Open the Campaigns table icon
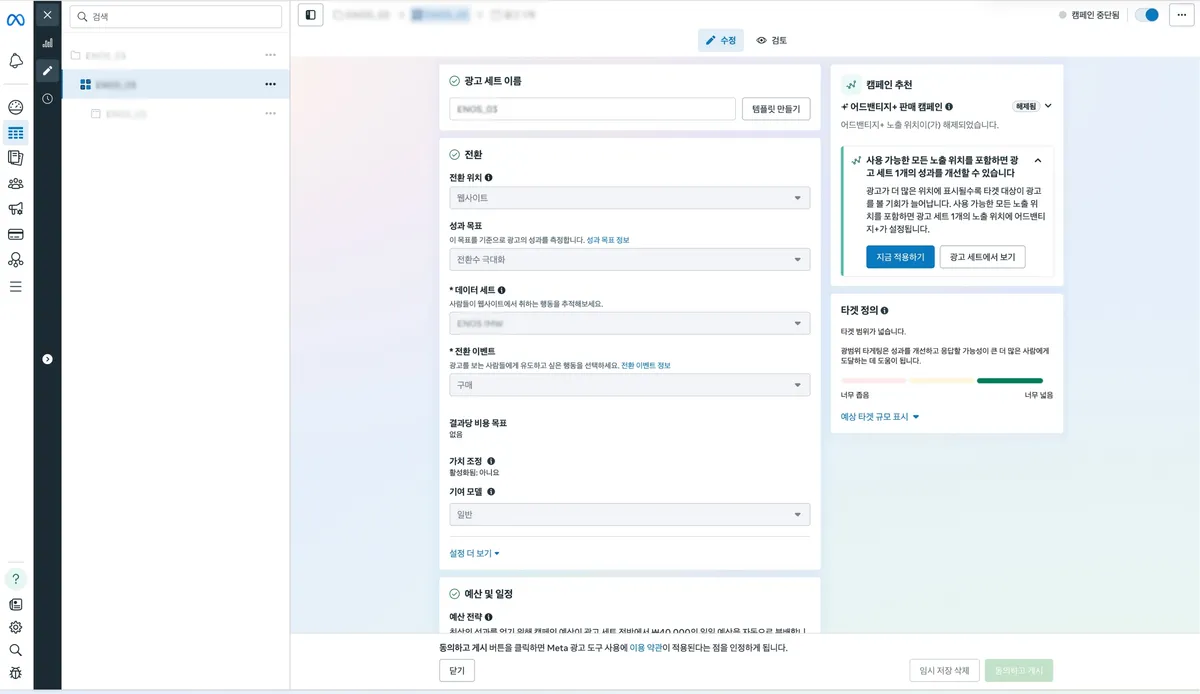Image resolution: width=1200 pixels, height=694 pixels. click(x=15, y=132)
